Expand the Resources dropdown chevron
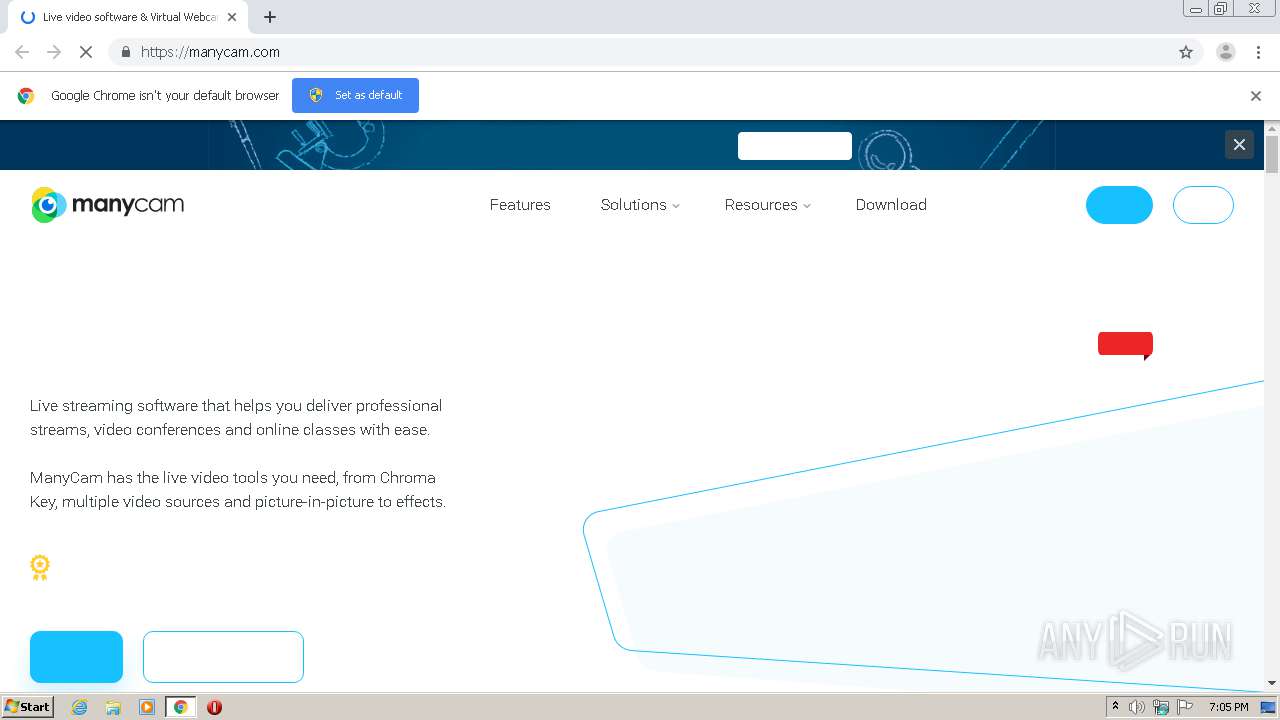The image size is (1280, 720). tap(807, 206)
